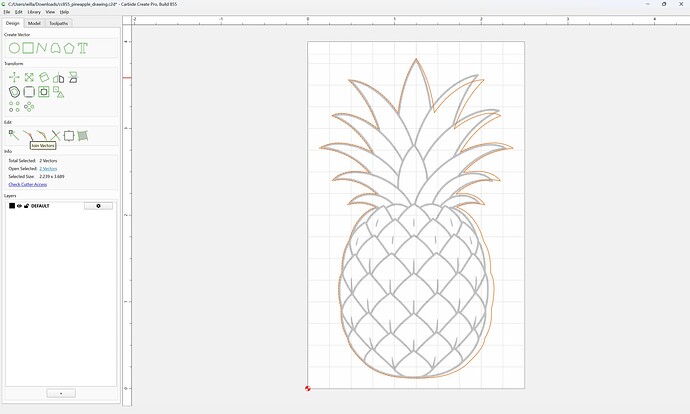Image resolution: width=690 pixels, height=414 pixels.
Task: Toggle the lock on DEFAULT layer
Action: [x=26, y=206]
